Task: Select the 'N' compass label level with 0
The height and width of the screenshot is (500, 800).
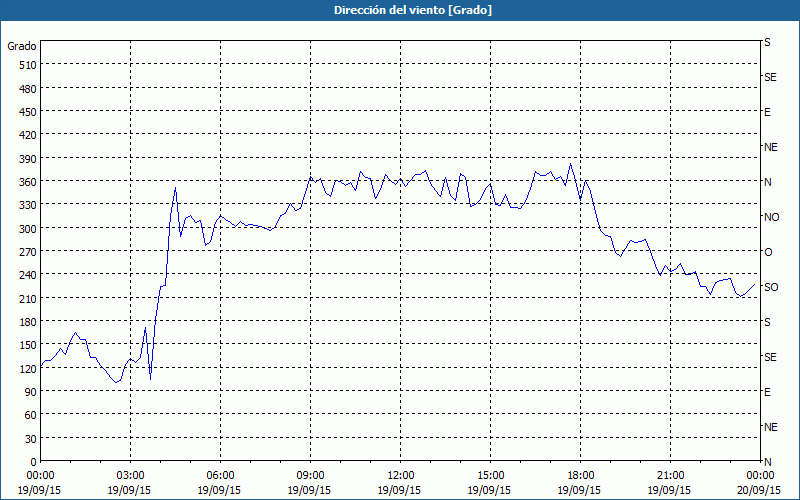Action: pos(767,462)
